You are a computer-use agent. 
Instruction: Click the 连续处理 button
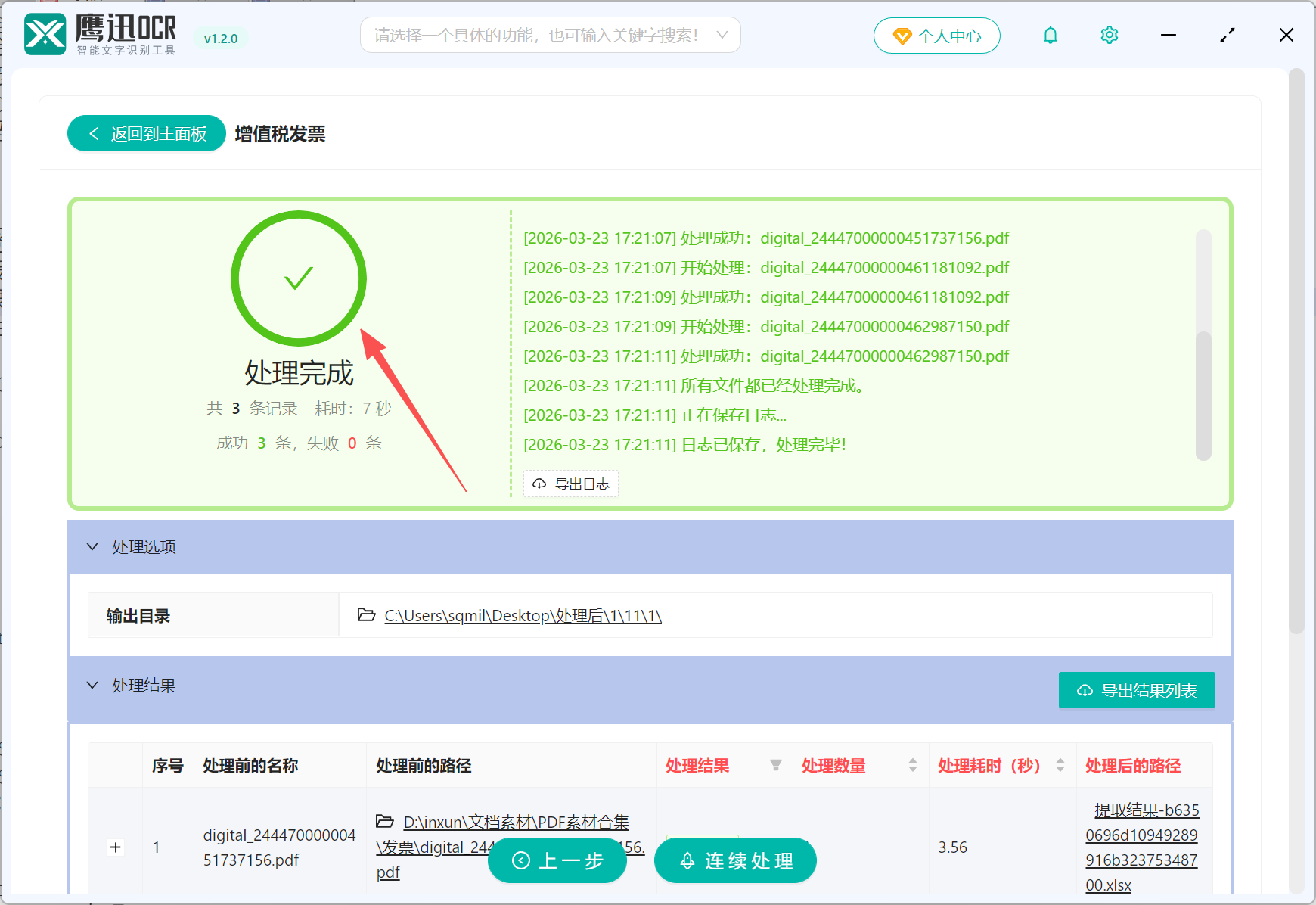734,860
